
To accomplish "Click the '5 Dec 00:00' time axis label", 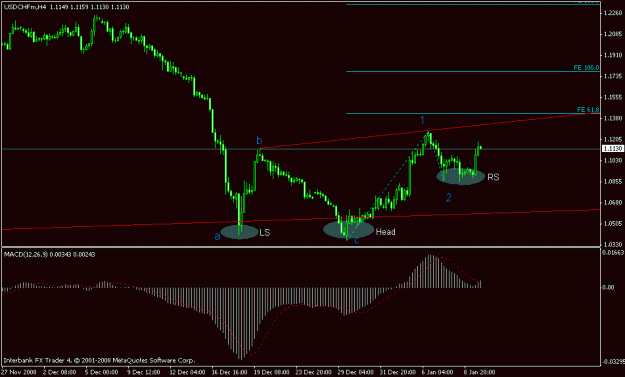I will (x=101, y=372).
